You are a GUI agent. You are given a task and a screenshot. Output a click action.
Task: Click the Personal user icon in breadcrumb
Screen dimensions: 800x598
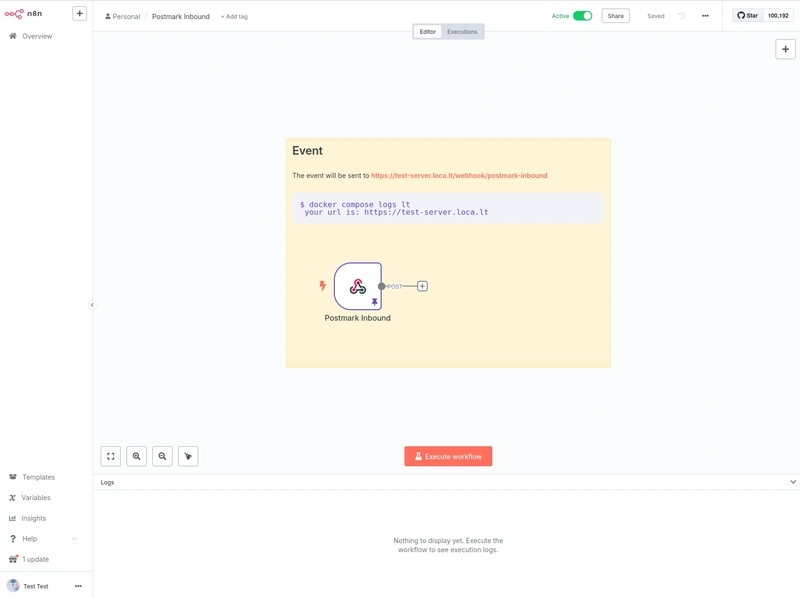[x=108, y=16]
